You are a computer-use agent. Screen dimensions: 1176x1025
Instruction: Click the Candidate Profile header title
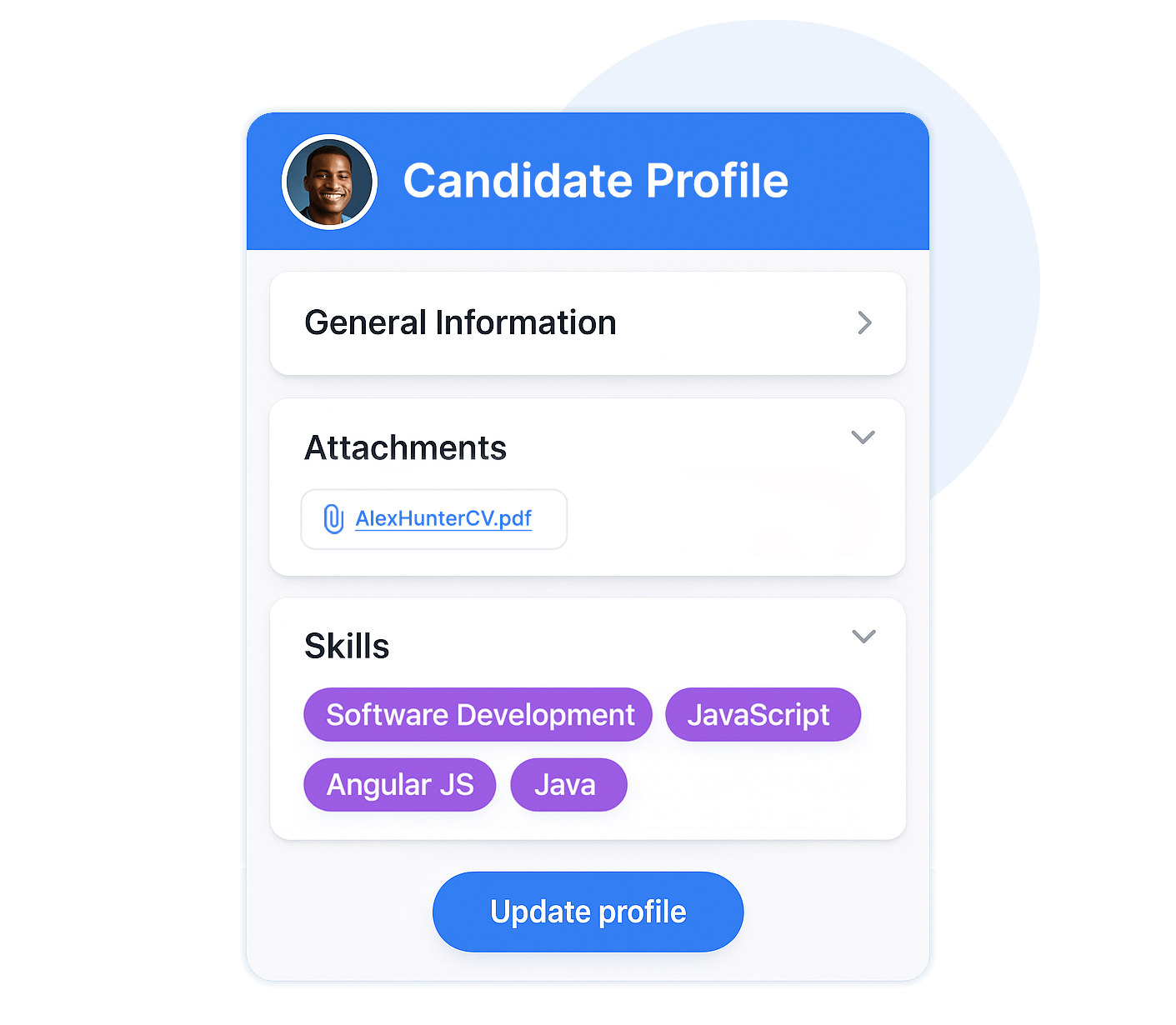(x=595, y=181)
